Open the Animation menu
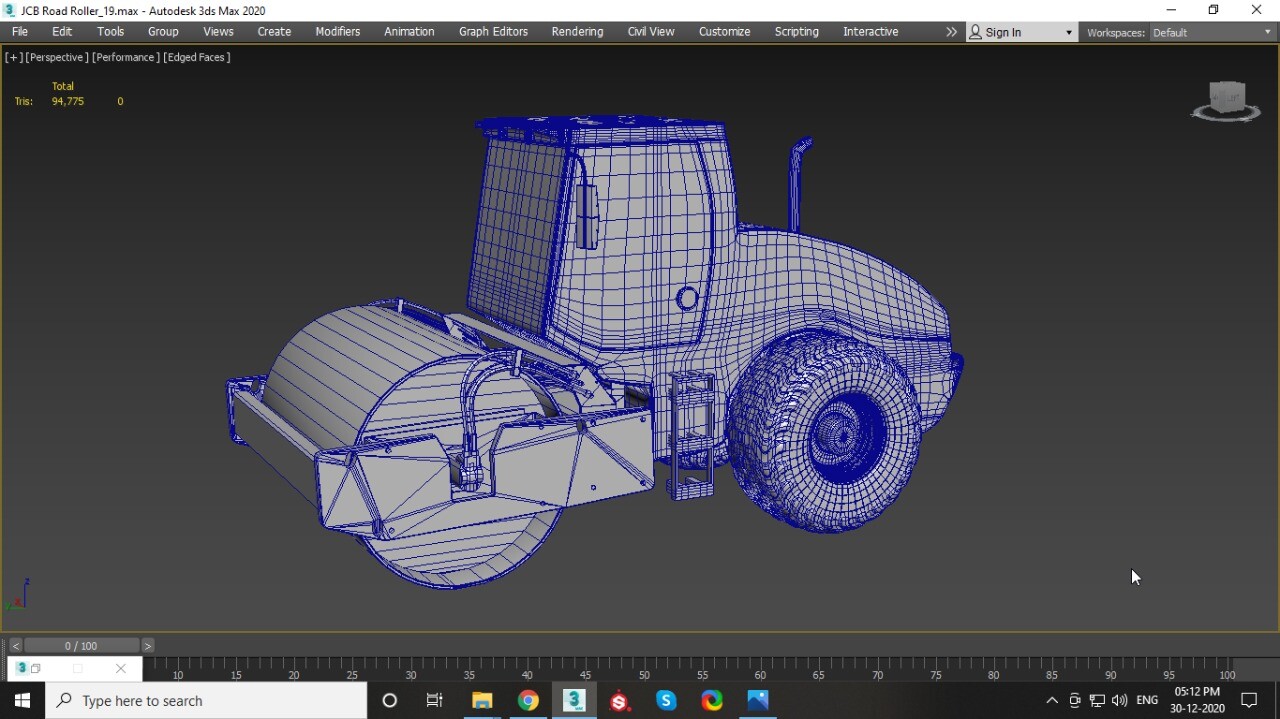The image size is (1280, 719). 409,32
